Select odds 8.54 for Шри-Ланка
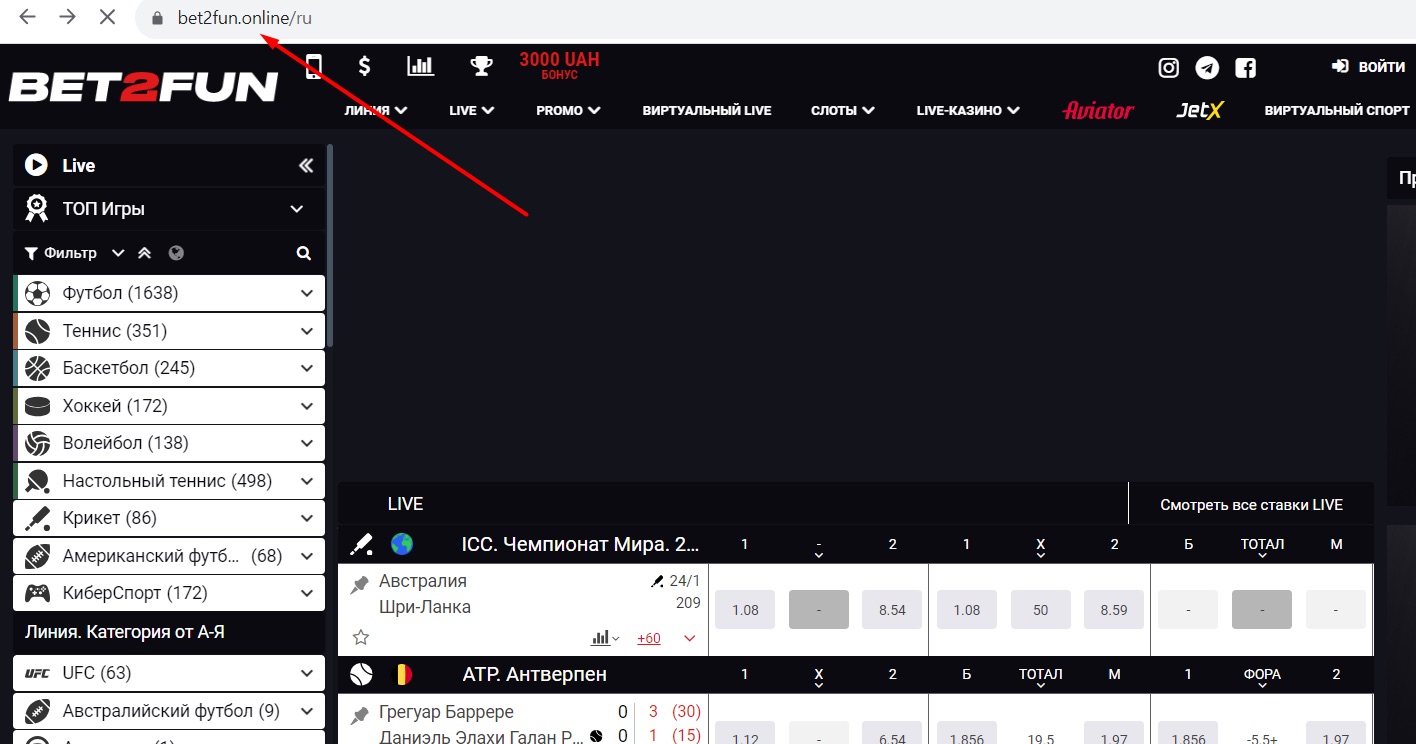 tap(892, 609)
